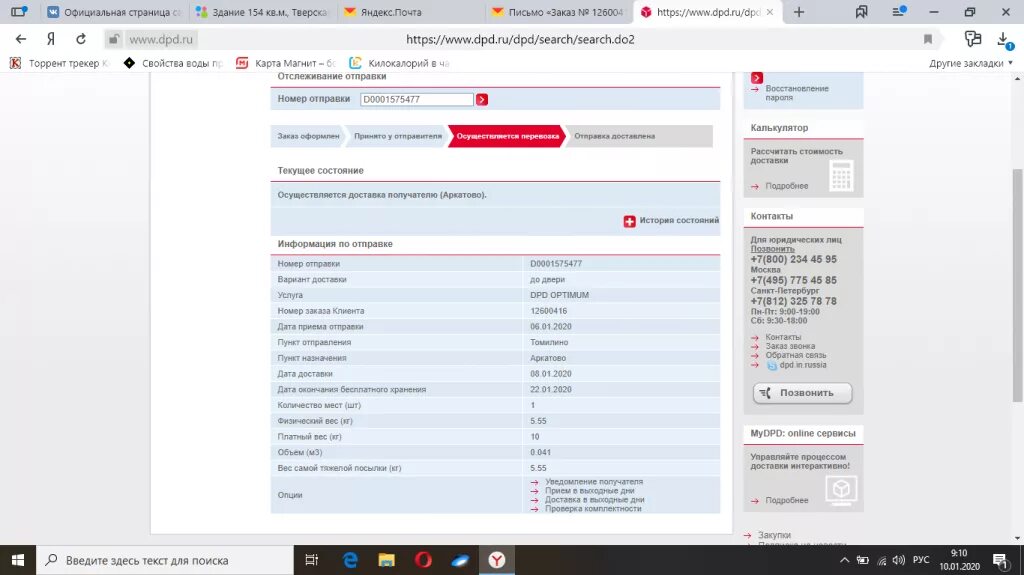Image resolution: width=1024 pixels, height=575 pixels.
Task: Click the Позвонить call button
Action: point(803,393)
